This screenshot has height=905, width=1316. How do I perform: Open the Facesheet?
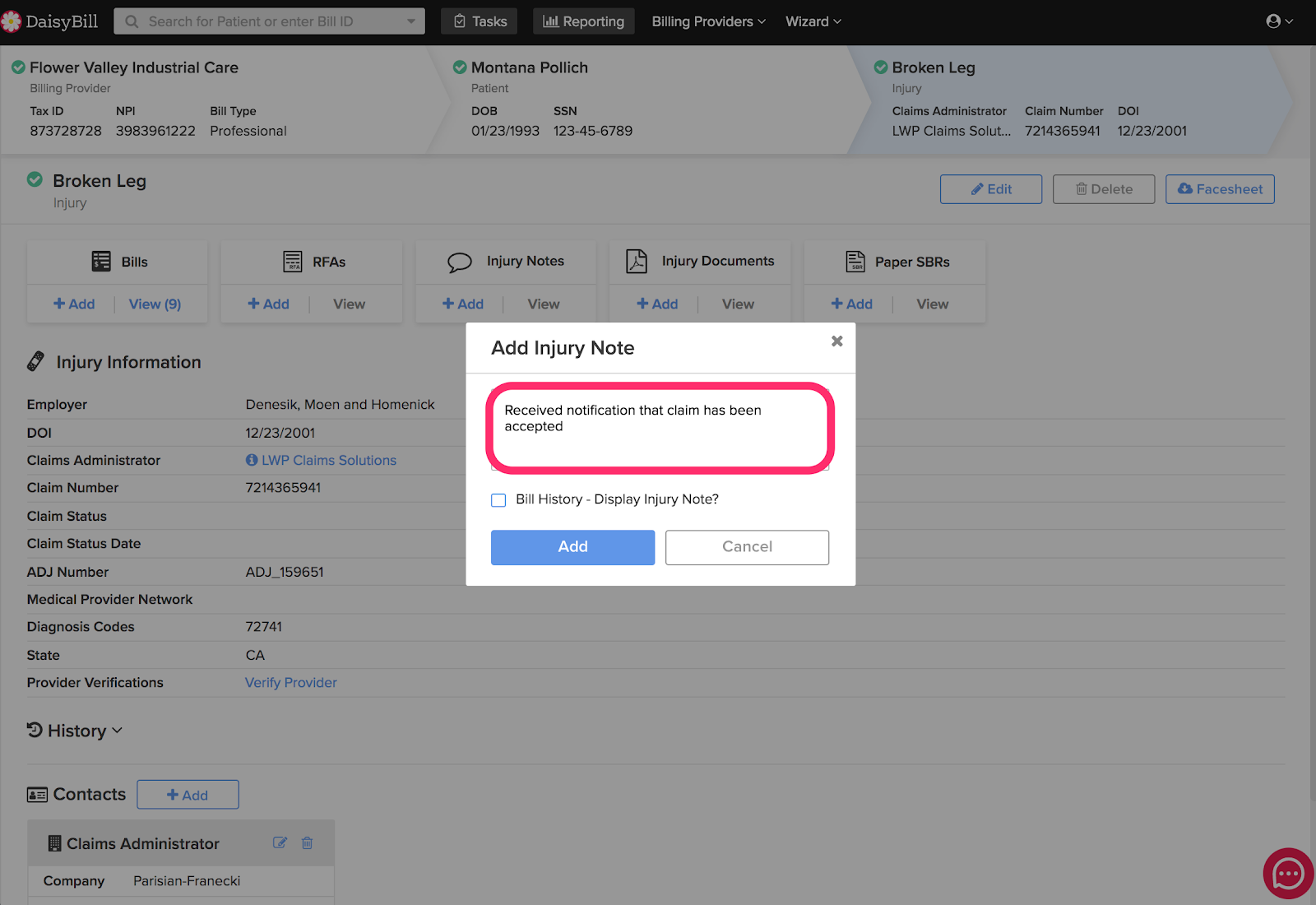tap(1220, 189)
